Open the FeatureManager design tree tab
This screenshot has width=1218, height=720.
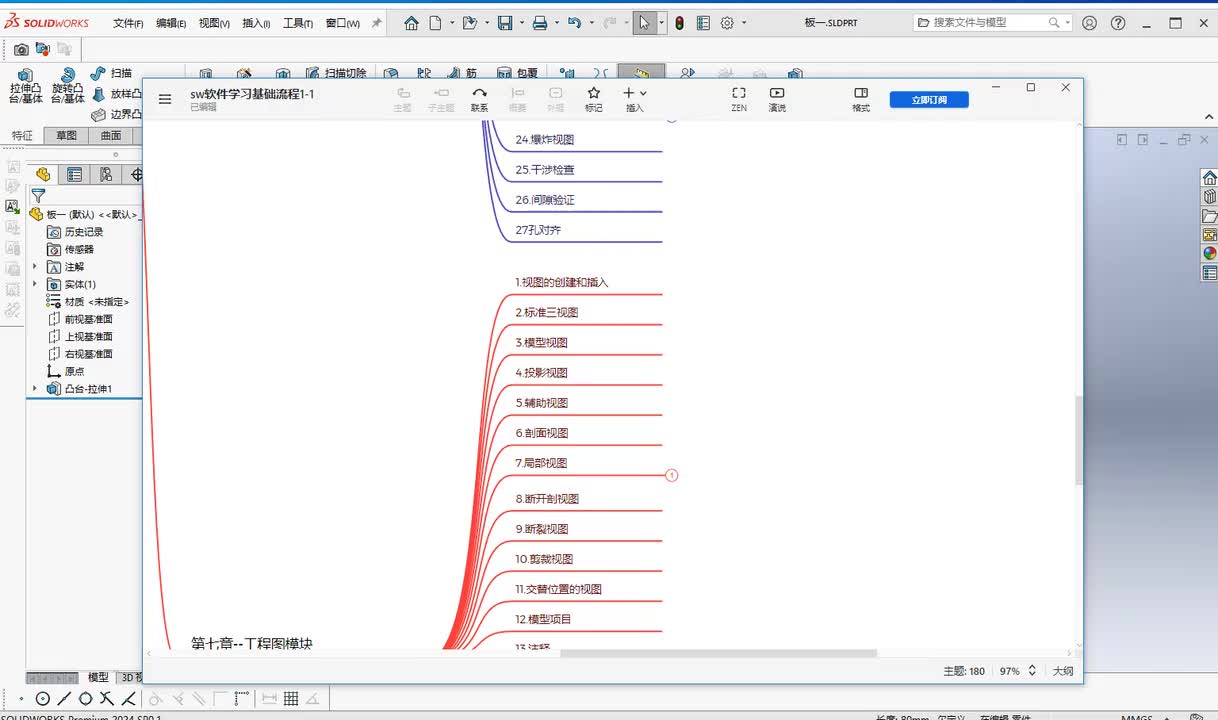[43, 175]
